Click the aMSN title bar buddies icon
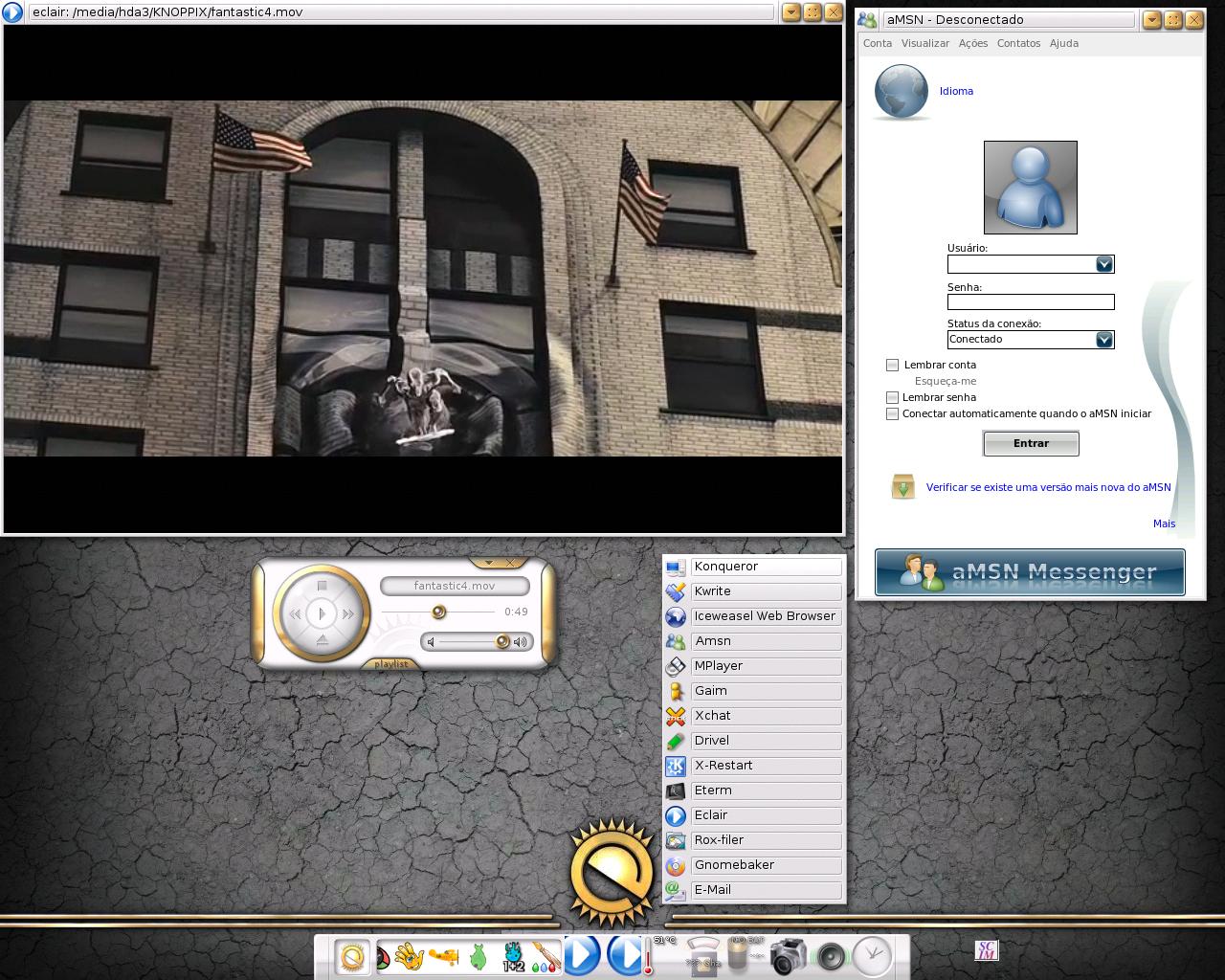 867,19
